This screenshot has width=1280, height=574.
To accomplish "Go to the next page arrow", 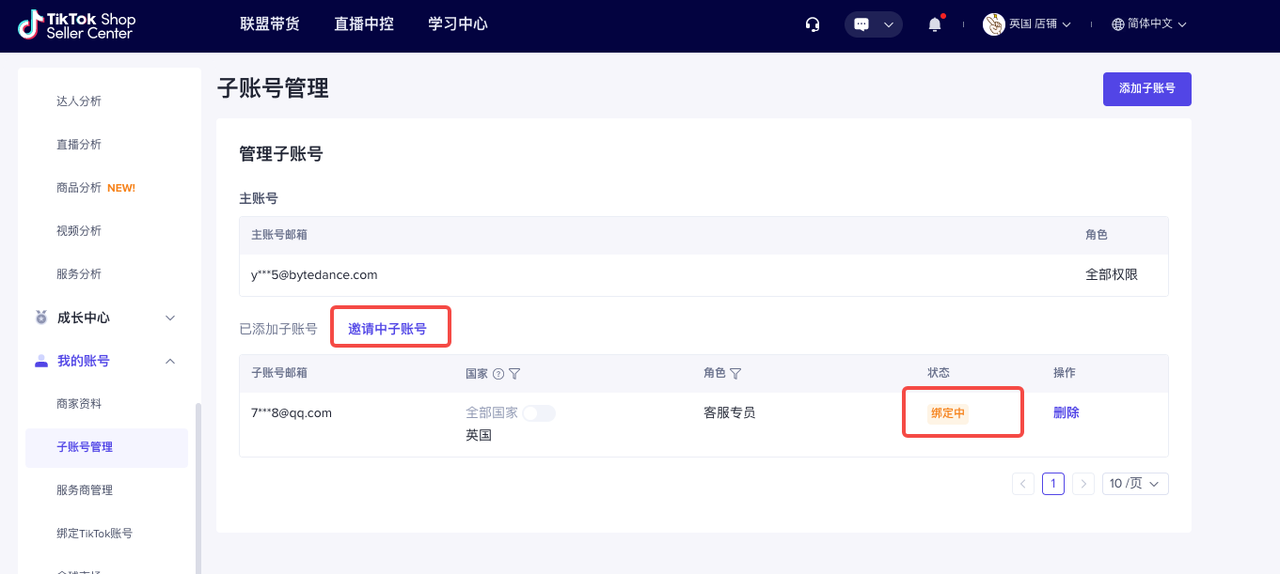I will coord(1083,484).
